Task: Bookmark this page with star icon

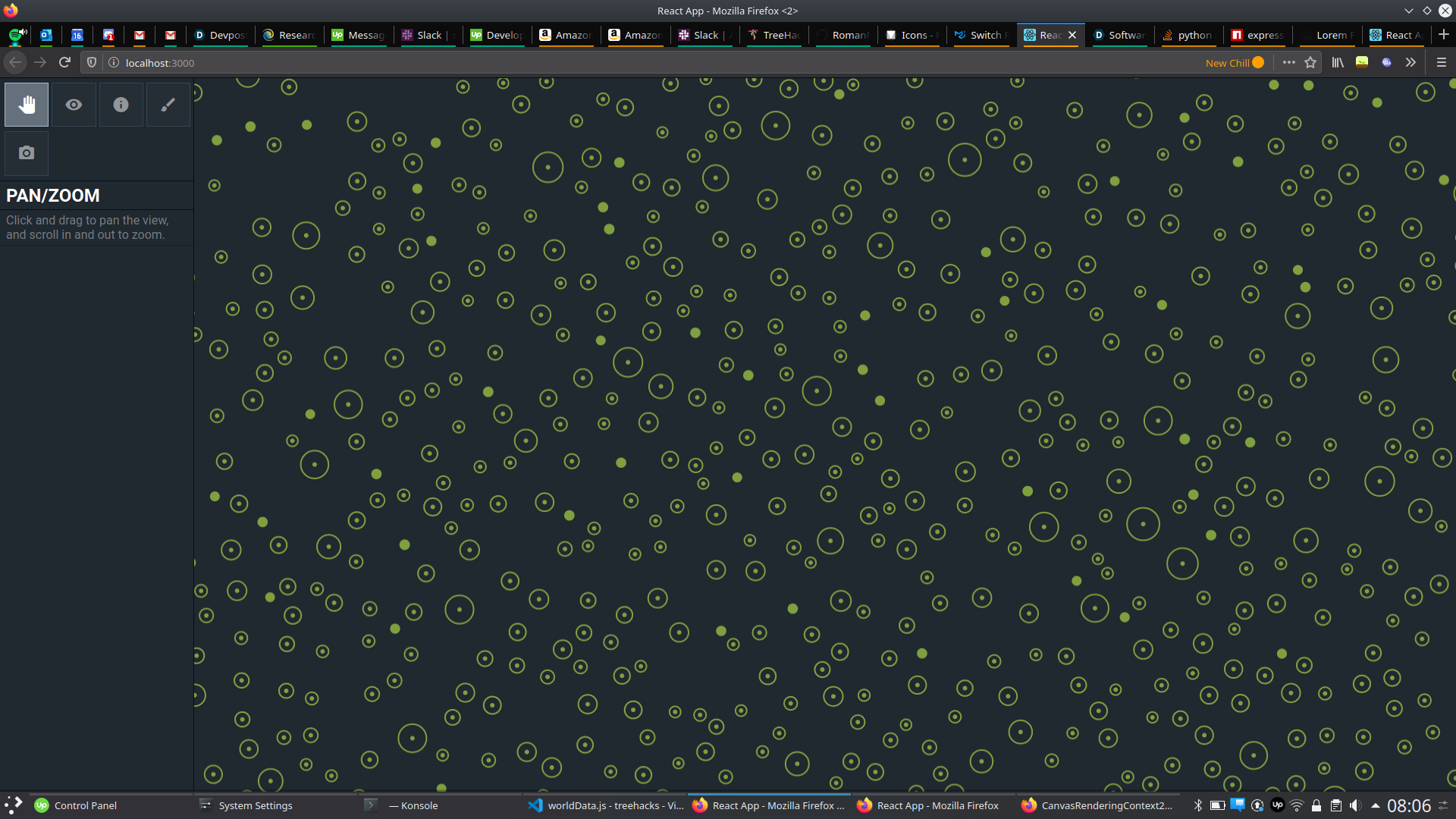Action: [1310, 63]
